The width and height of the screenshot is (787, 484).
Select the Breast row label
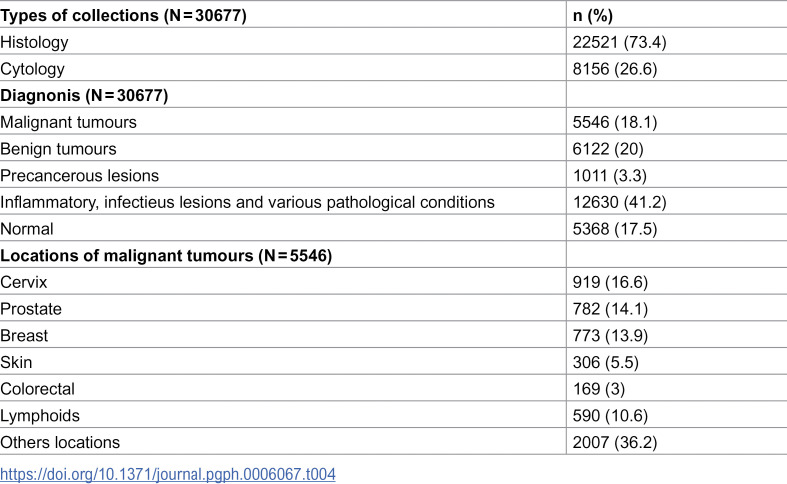pos(24,335)
